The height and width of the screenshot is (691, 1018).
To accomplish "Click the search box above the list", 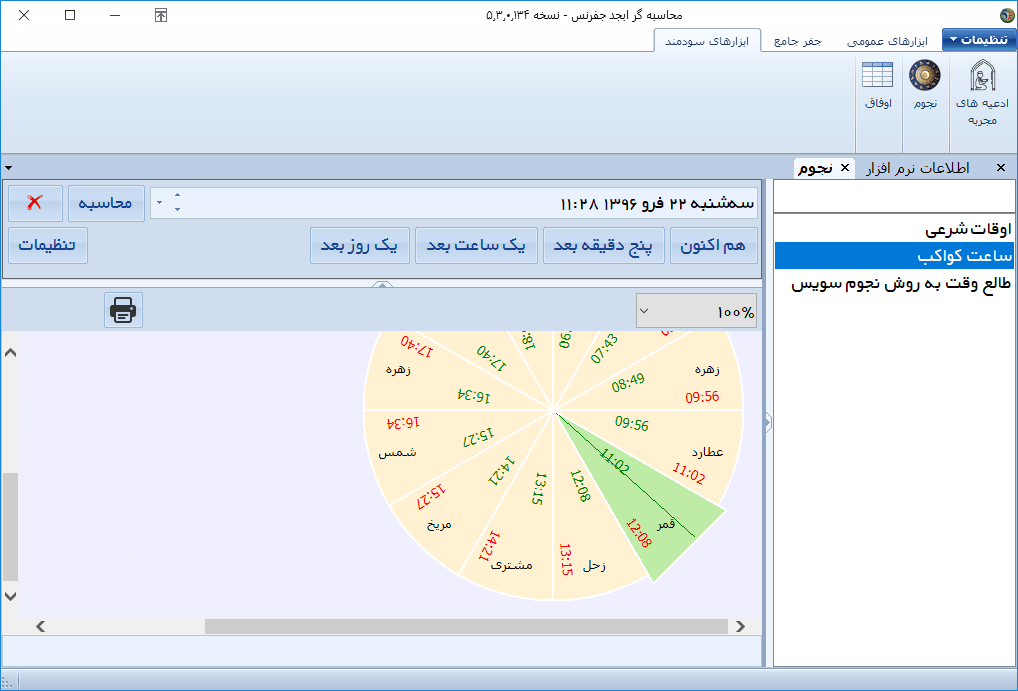I will [894, 196].
